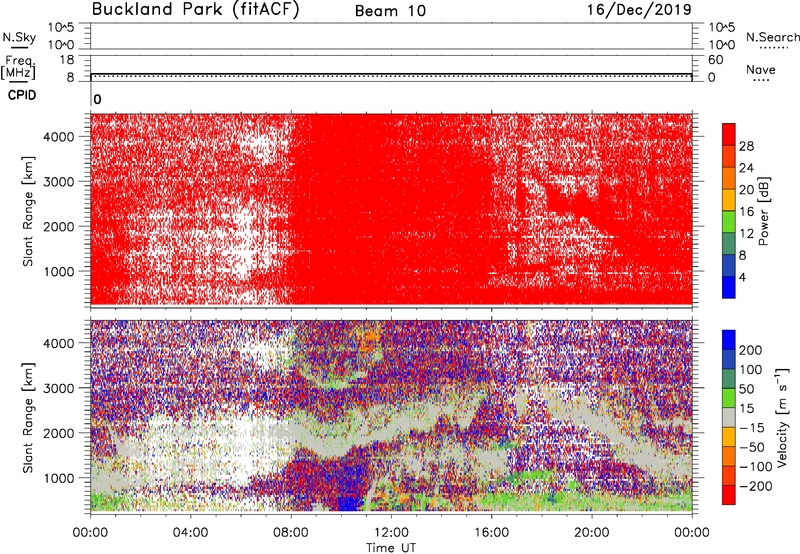Click the '-15' label on Velocity colorbar
Image resolution: width=800 pixels, height=554 pixels.
752,428
